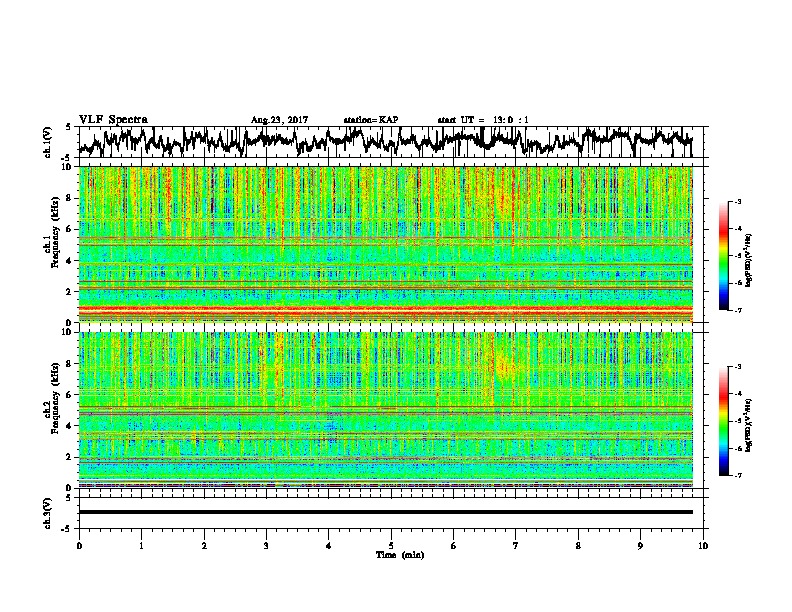Click the time axis tick label "7"

[x=516, y=546]
